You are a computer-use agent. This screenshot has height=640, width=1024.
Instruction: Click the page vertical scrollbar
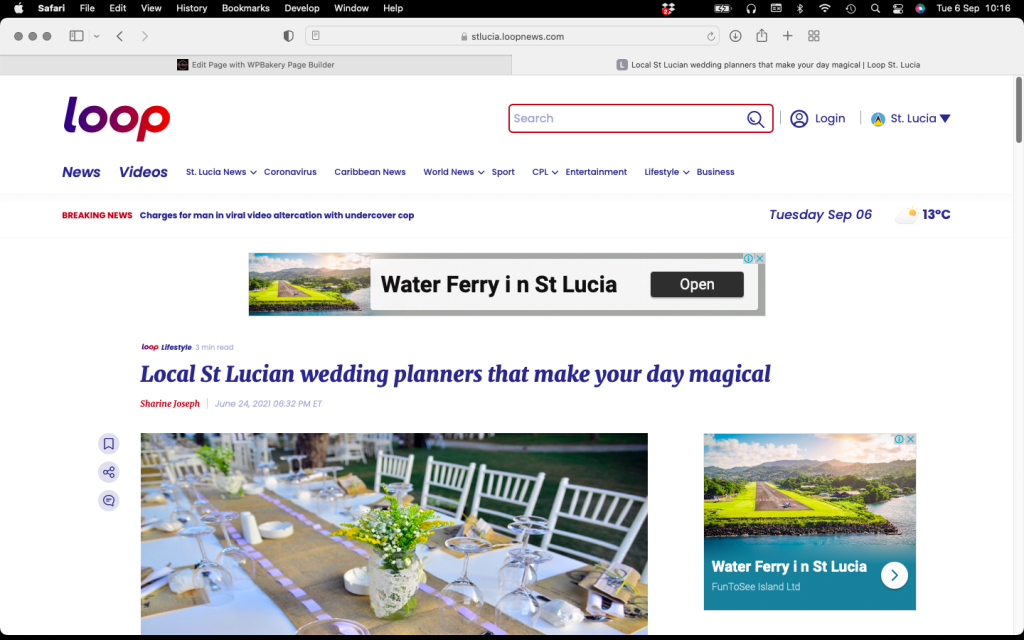click(x=1018, y=110)
